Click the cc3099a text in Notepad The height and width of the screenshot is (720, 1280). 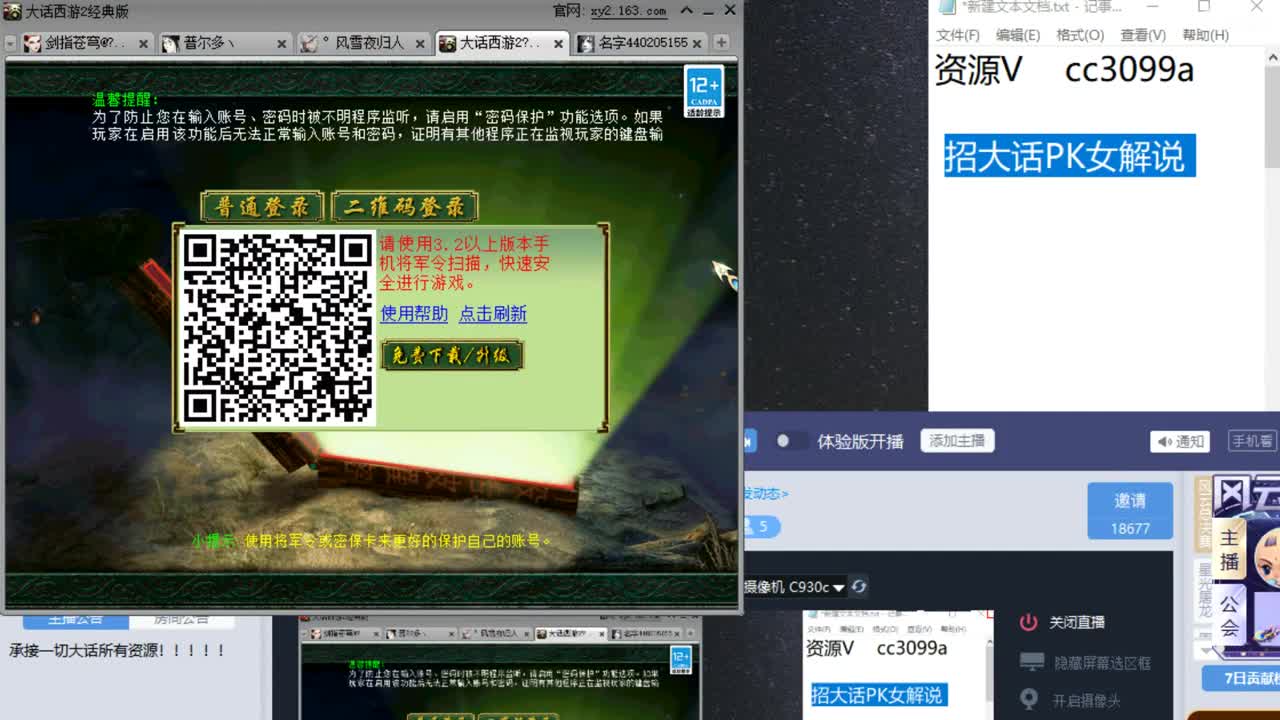click(1129, 70)
